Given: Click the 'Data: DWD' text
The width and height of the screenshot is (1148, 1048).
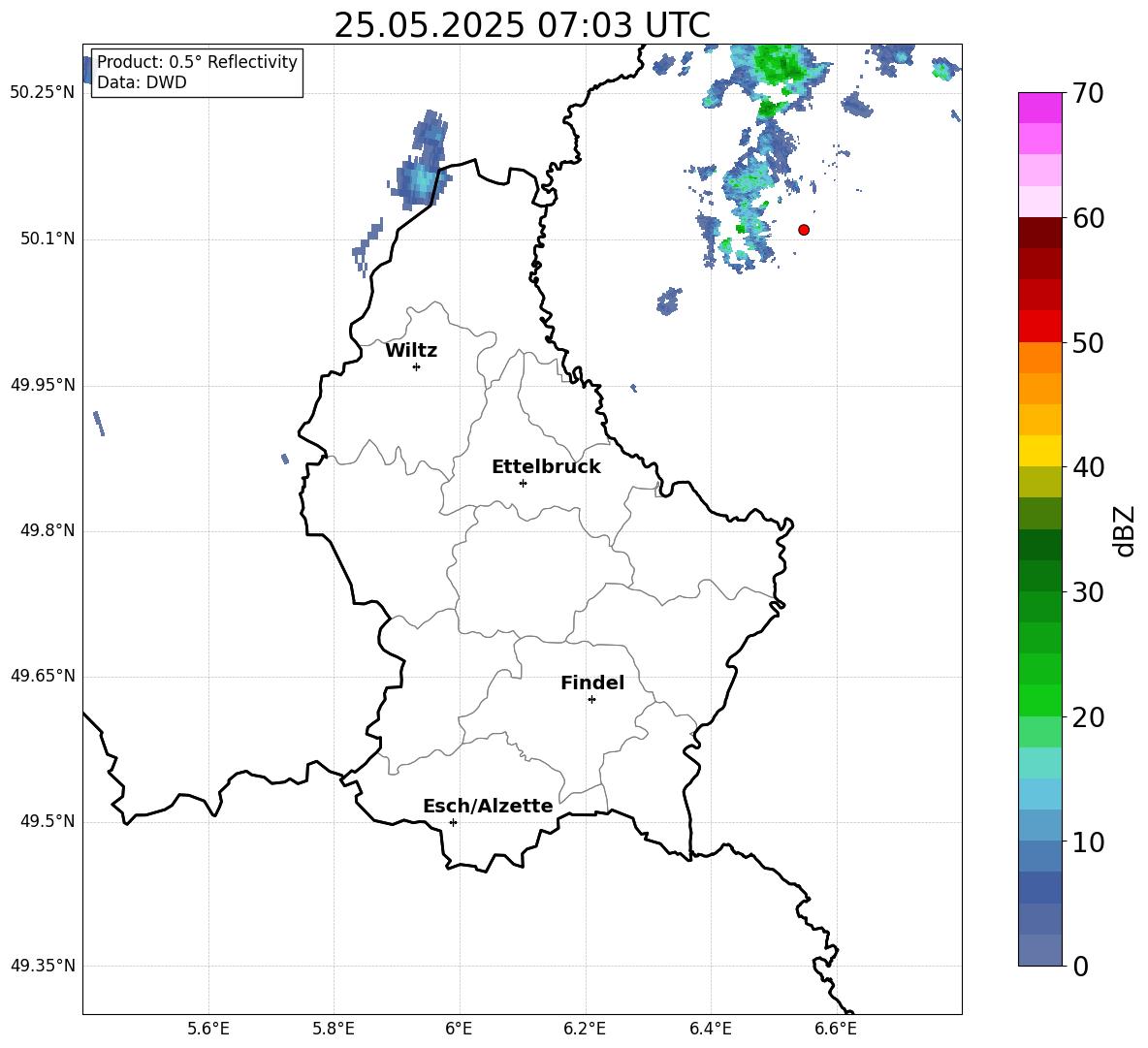Looking at the screenshot, I should (142, 82).
